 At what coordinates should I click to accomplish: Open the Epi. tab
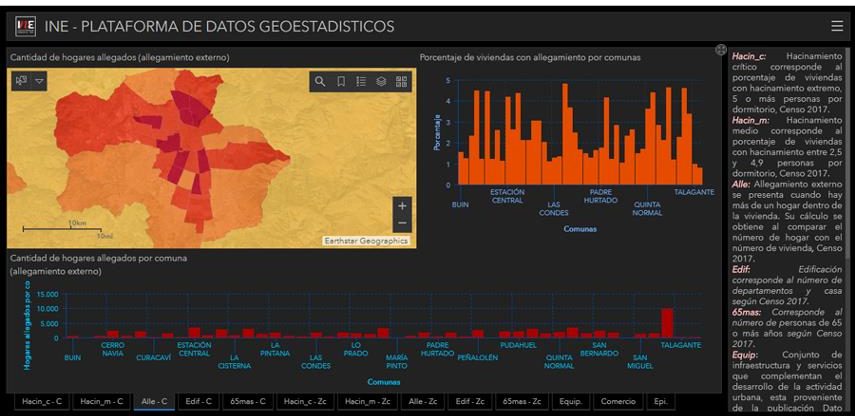(660, 401)
